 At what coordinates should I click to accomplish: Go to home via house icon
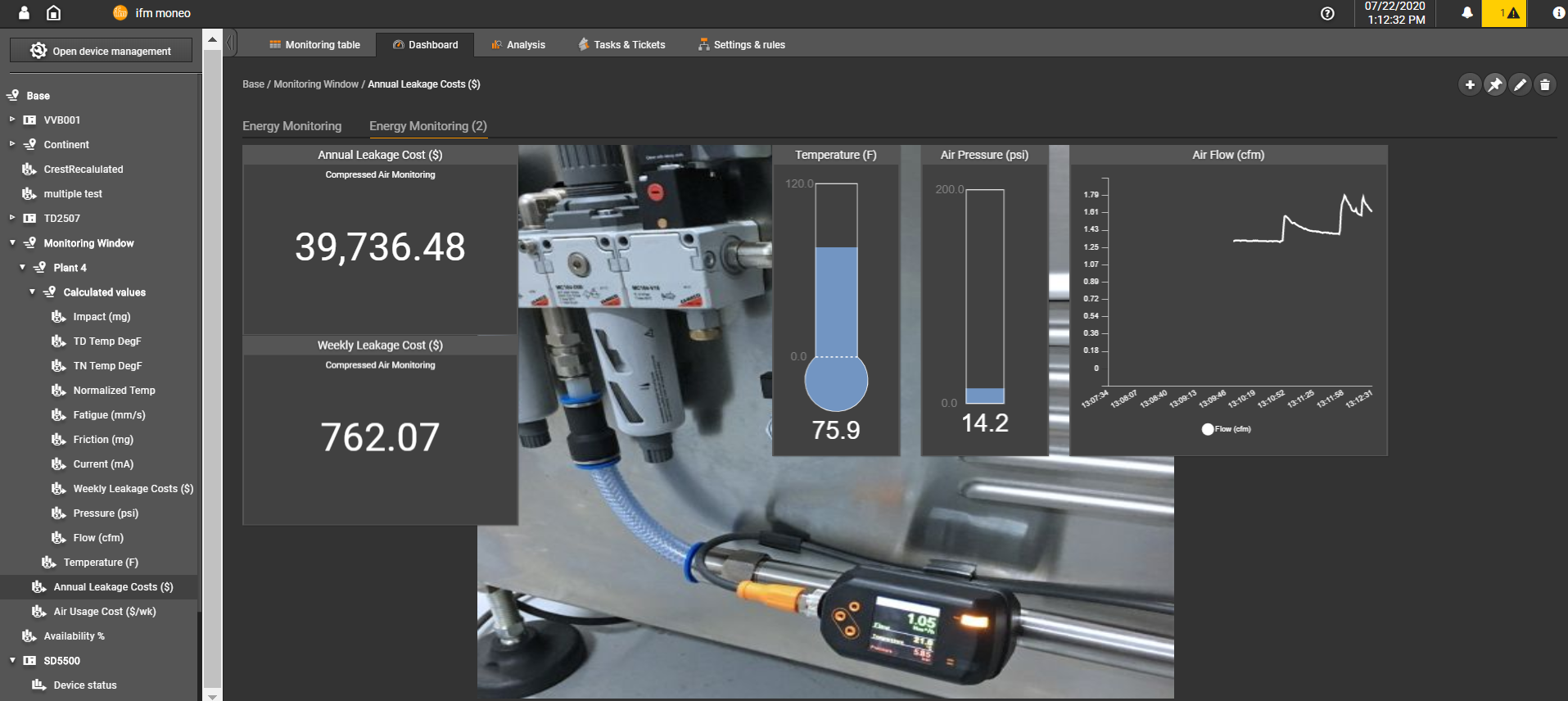(53, 13)
